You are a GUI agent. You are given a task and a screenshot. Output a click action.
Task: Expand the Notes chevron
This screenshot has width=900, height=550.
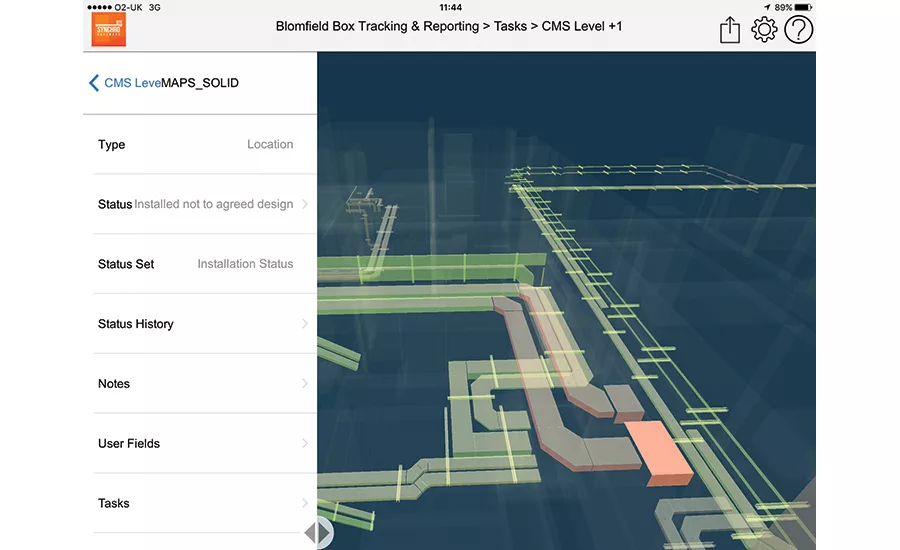(305, 384)
